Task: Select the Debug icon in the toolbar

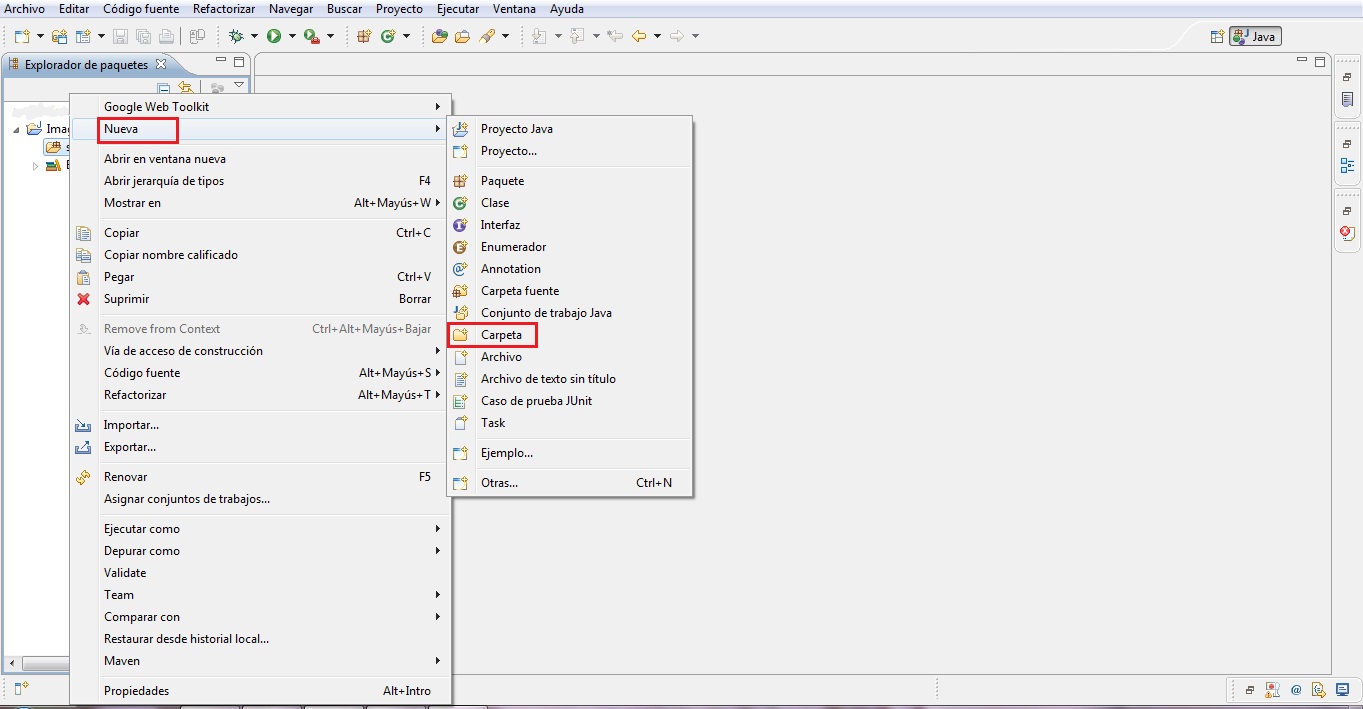Action: [x=234, y=37]
